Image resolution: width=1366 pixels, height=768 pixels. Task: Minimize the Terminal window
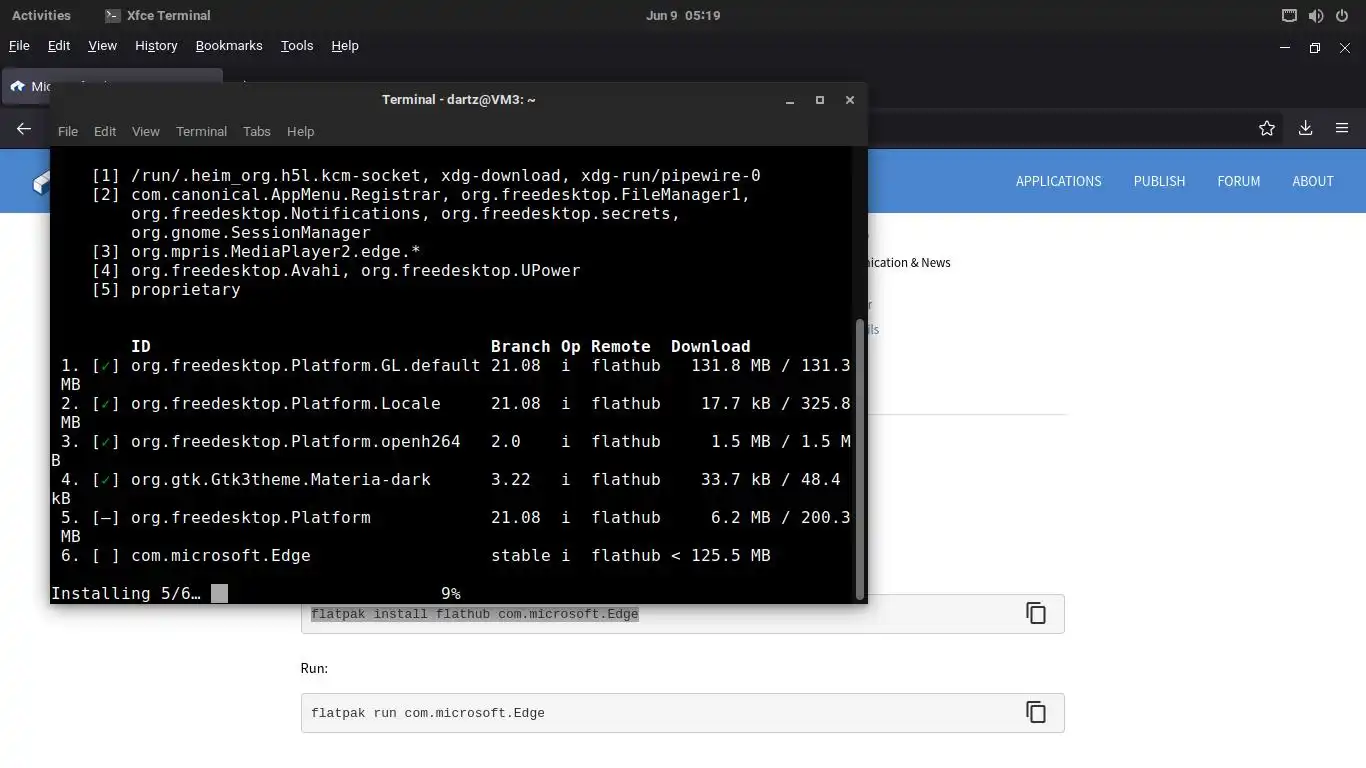[790, 100]
